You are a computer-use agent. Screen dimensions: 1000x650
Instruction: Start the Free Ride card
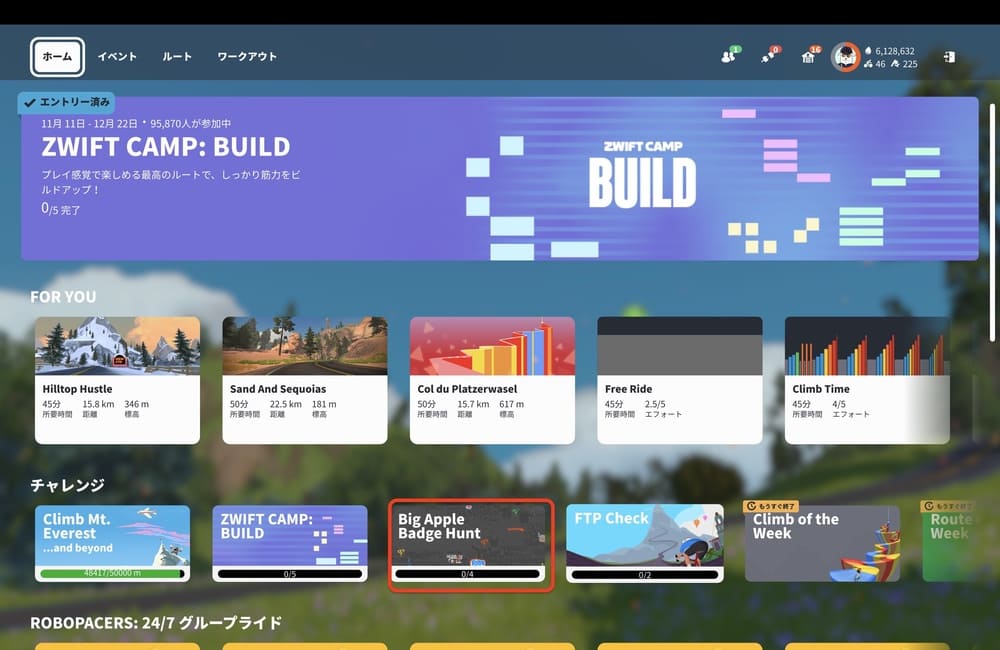[679, 380]
